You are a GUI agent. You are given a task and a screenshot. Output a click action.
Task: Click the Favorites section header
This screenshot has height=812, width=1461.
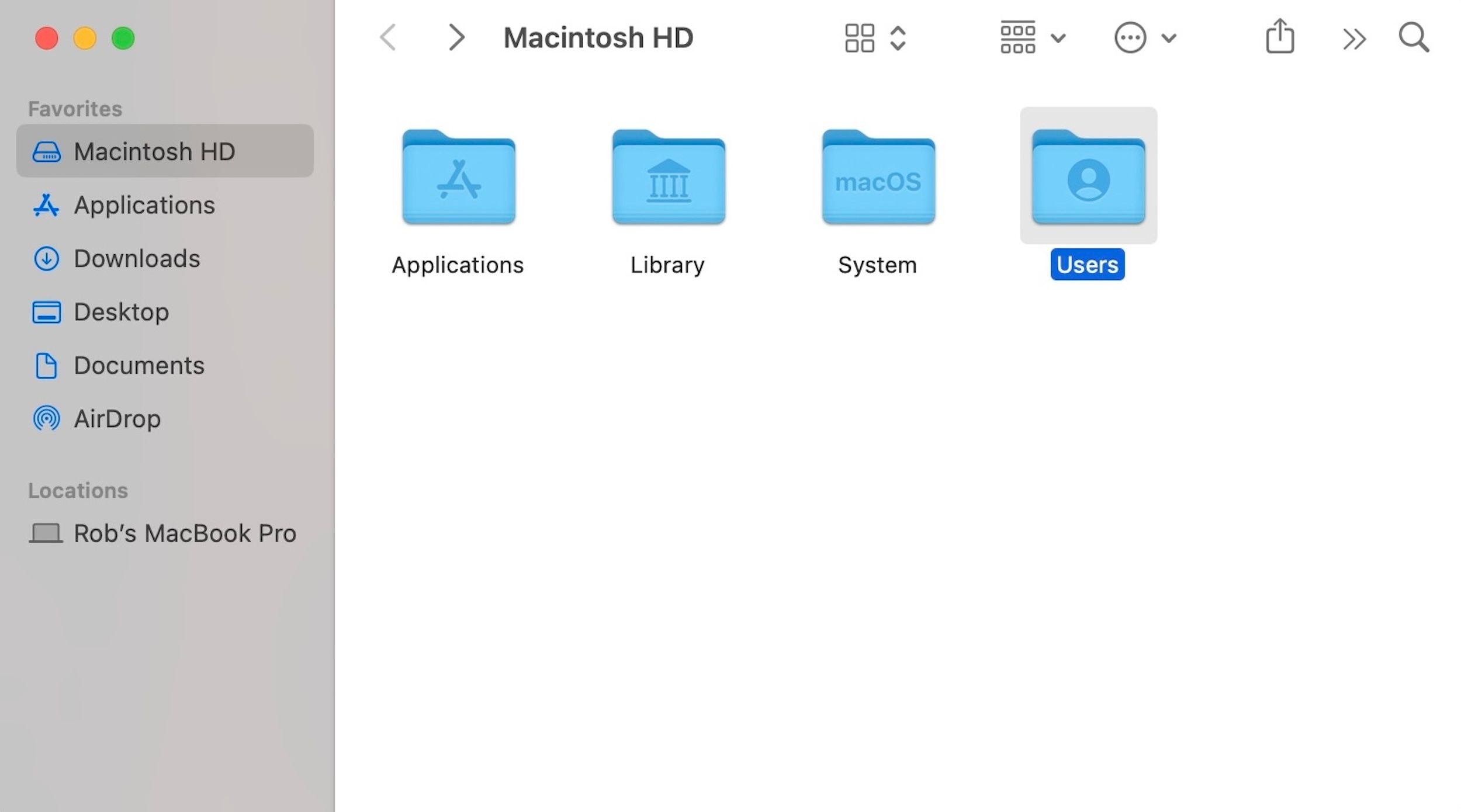pyautogui.click(x=75, y=109)
